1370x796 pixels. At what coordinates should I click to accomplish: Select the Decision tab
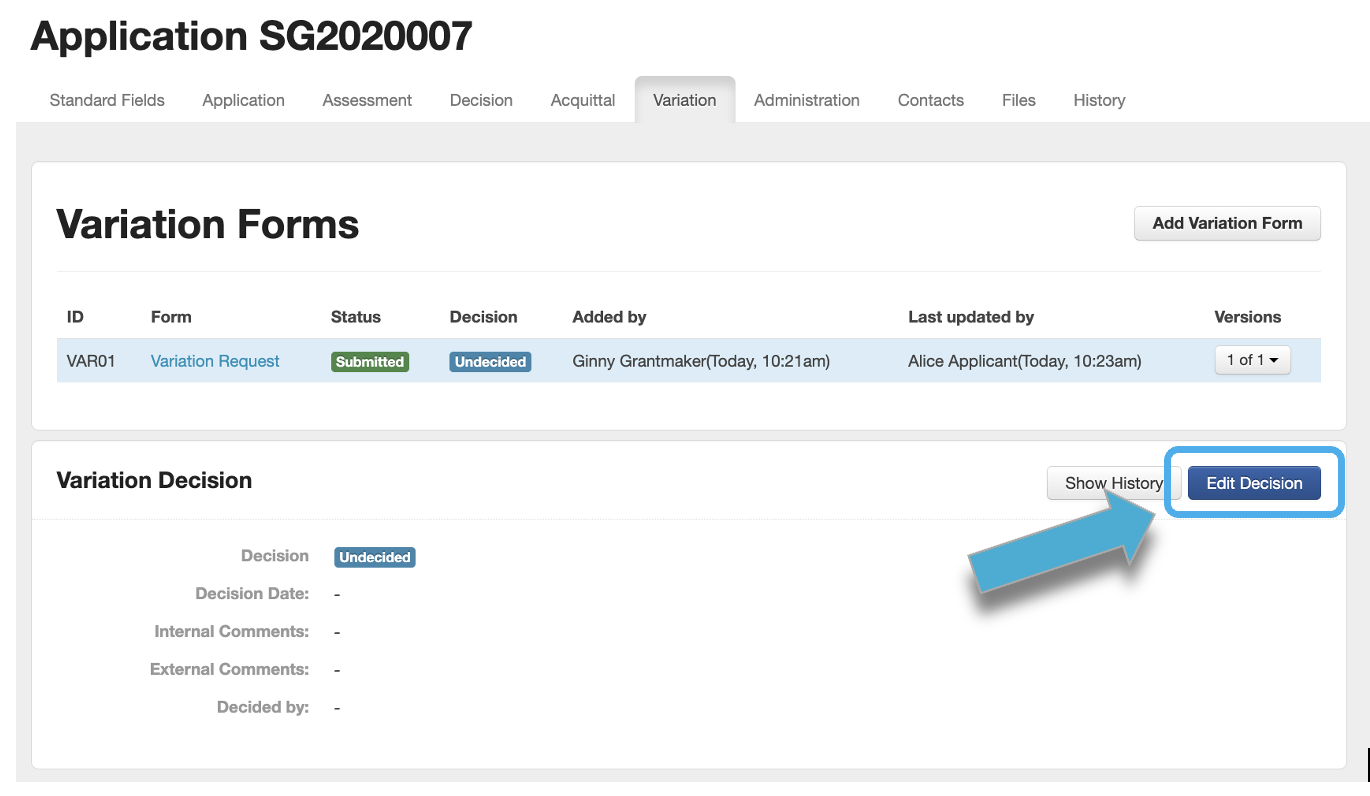(481, 100)
